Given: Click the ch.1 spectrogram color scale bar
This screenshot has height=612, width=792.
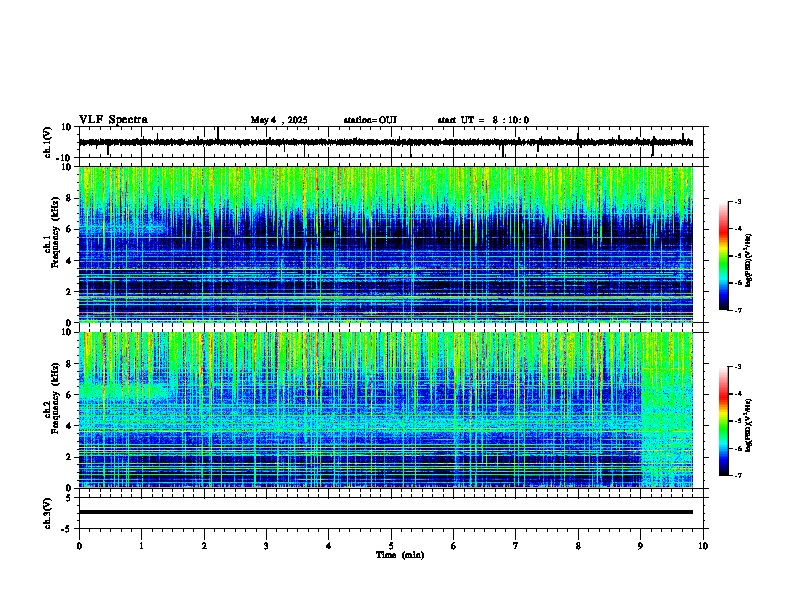Looking at the screenshot, I should point(724,256).
